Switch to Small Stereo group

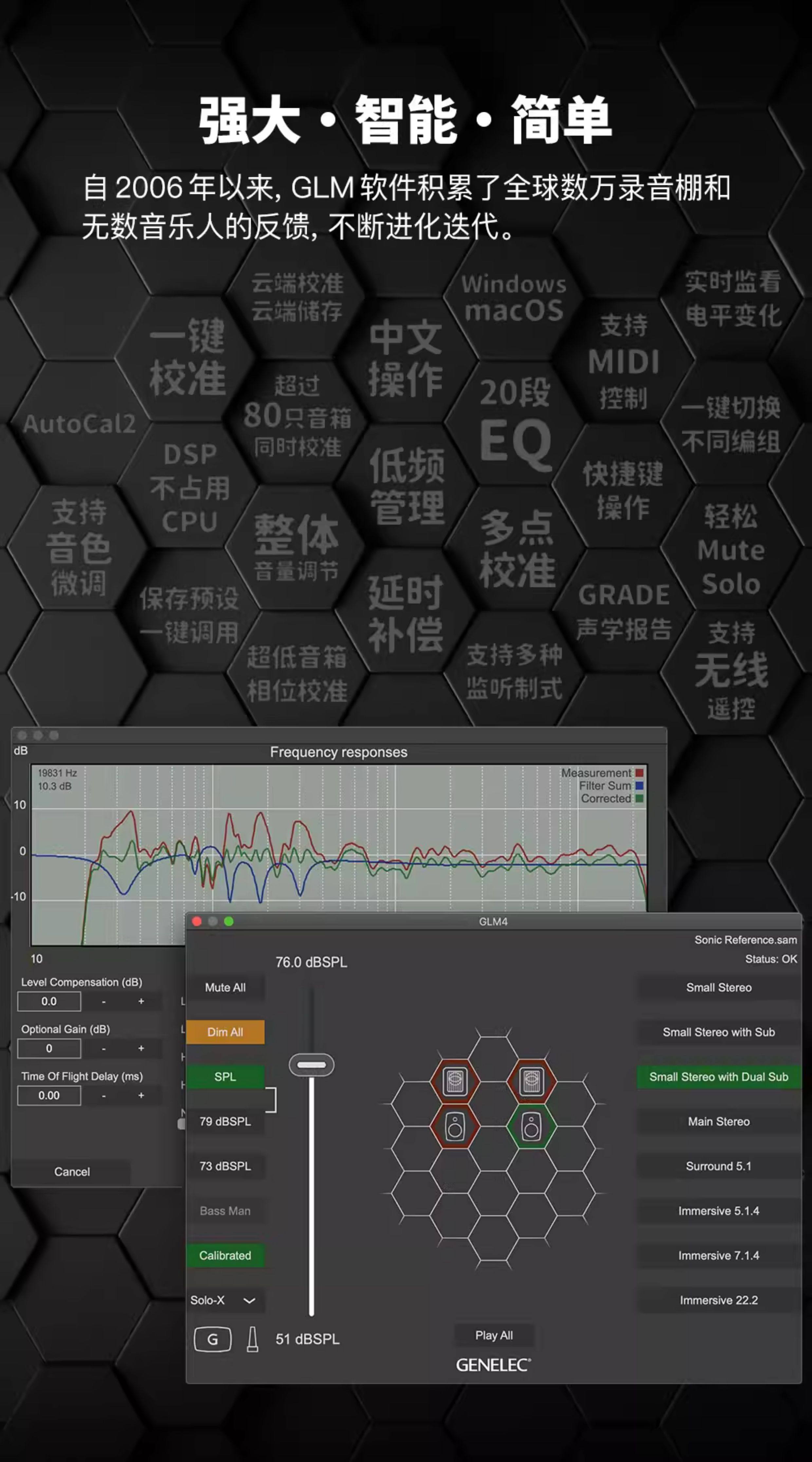[719, 987]
